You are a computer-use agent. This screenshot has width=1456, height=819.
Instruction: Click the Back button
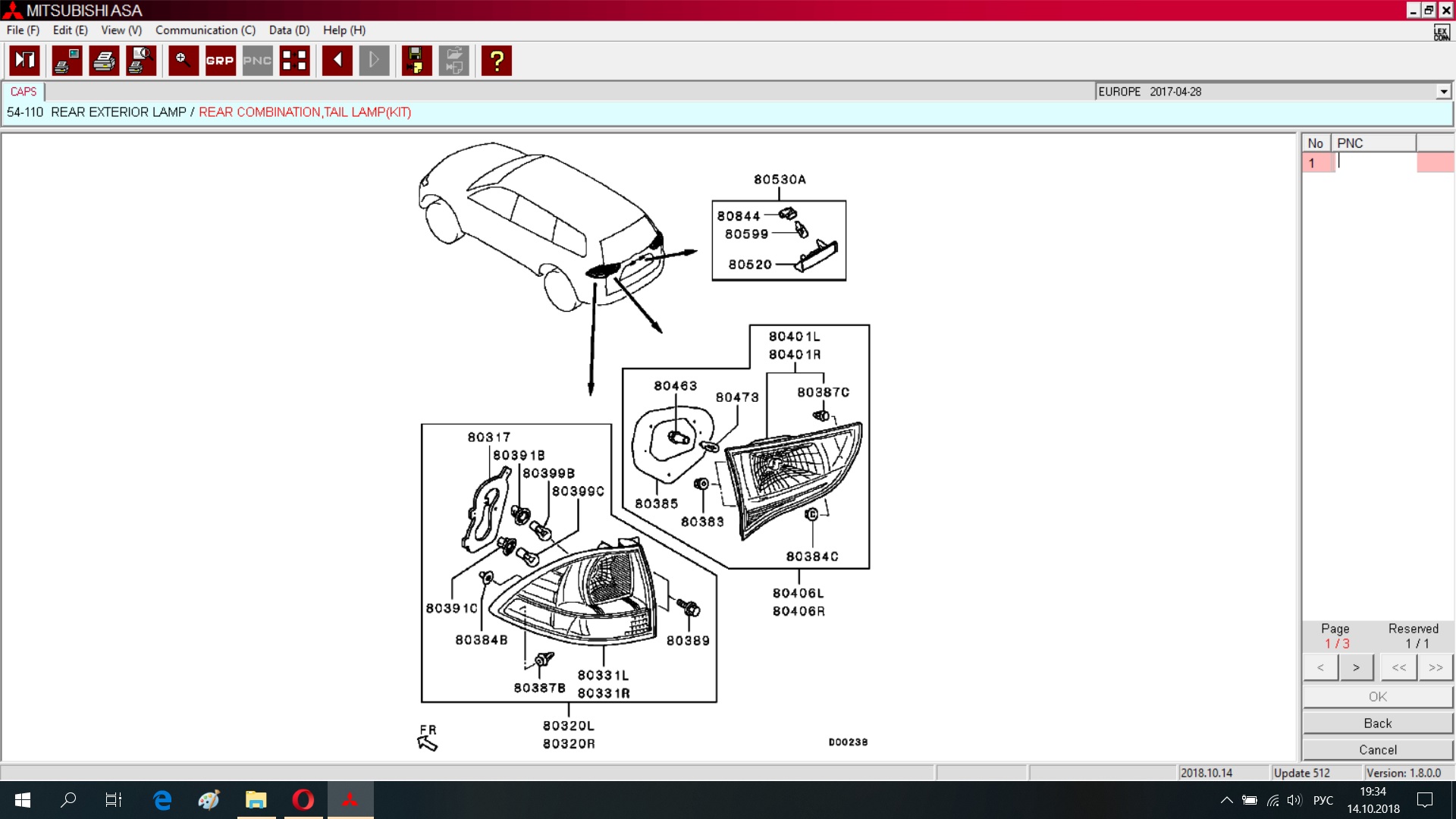(1377, 723)
